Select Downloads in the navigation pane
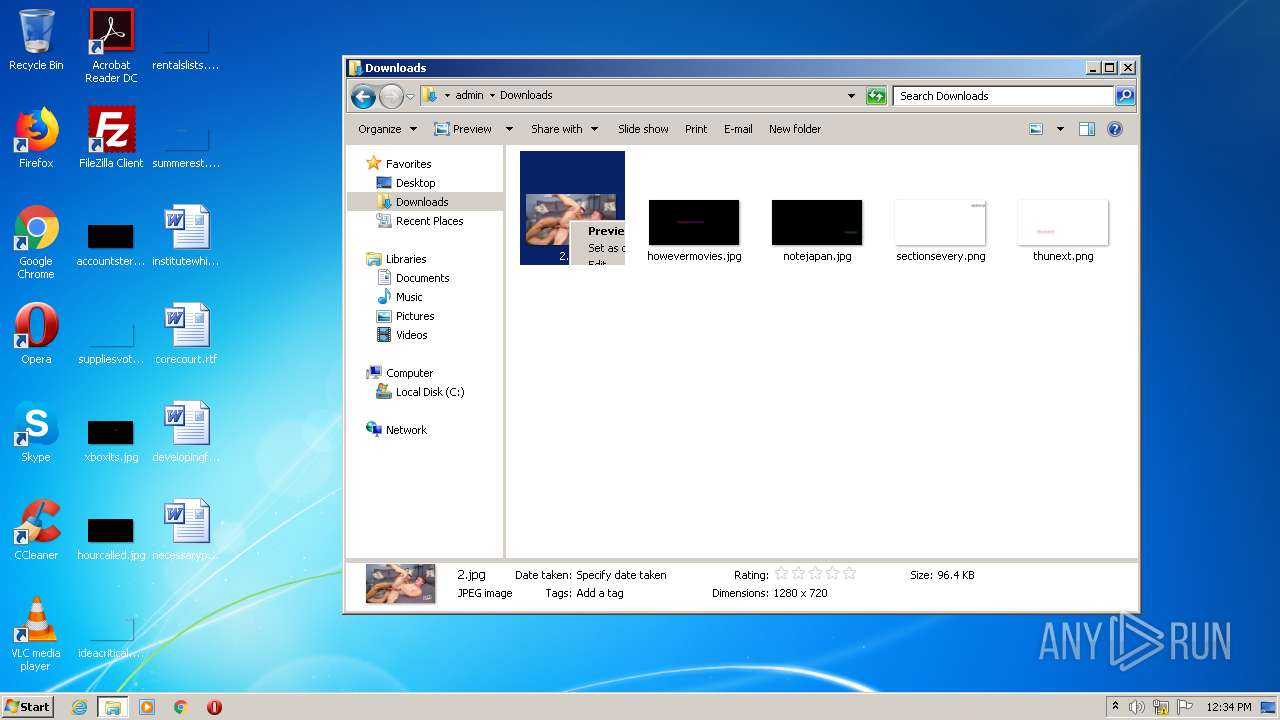 (422, 202)
